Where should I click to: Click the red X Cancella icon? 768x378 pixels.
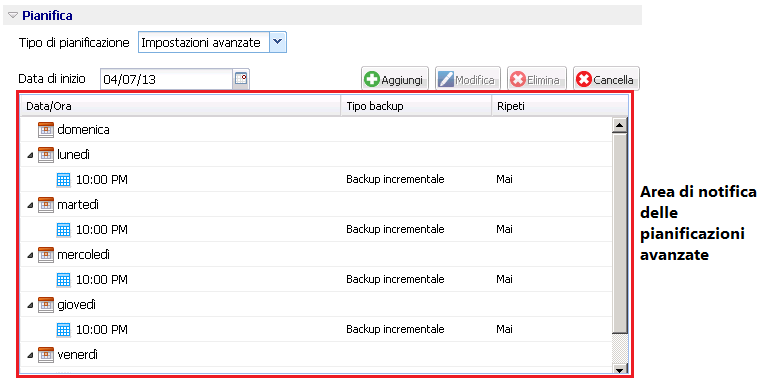click(584, 79)
